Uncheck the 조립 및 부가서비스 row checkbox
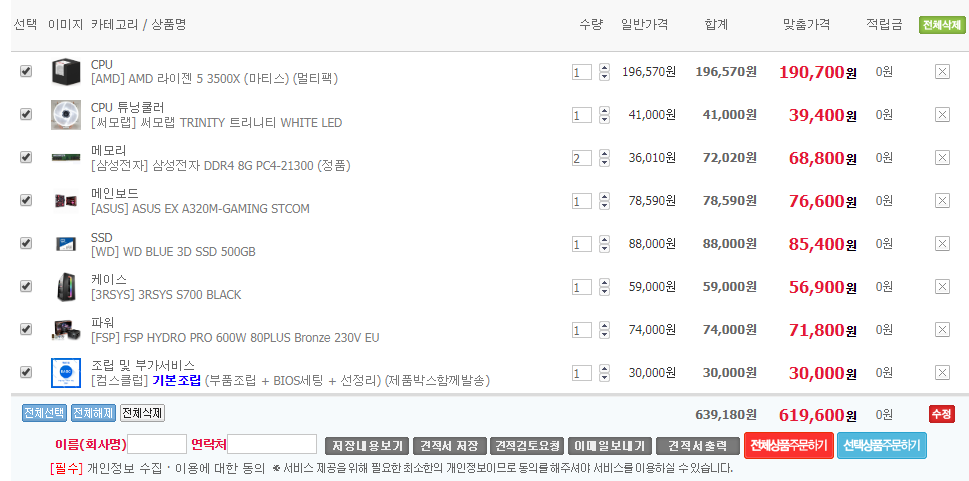 click(x=26, y=372)
